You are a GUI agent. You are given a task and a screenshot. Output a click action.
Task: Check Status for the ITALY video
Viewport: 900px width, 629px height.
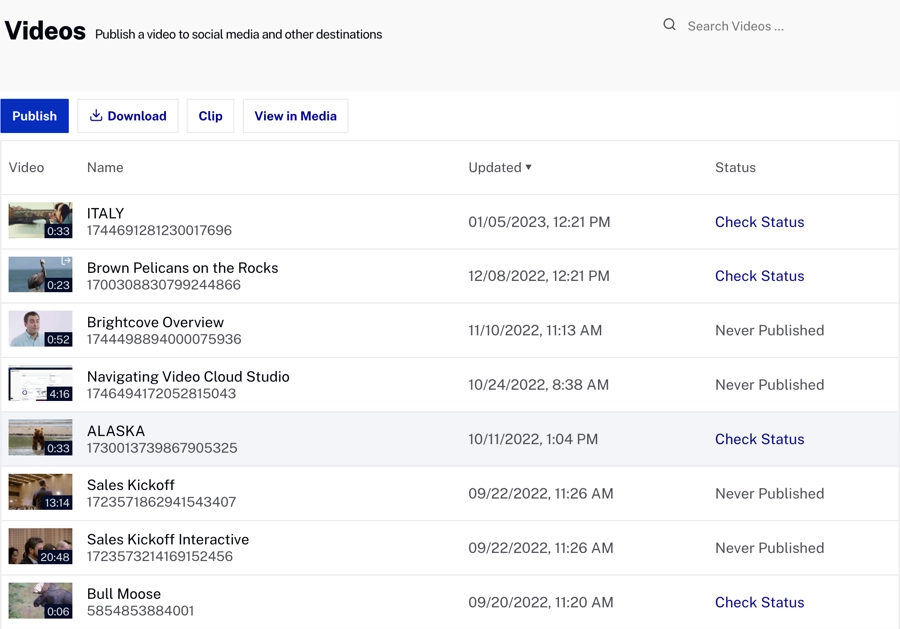click(x=759, y=222)
